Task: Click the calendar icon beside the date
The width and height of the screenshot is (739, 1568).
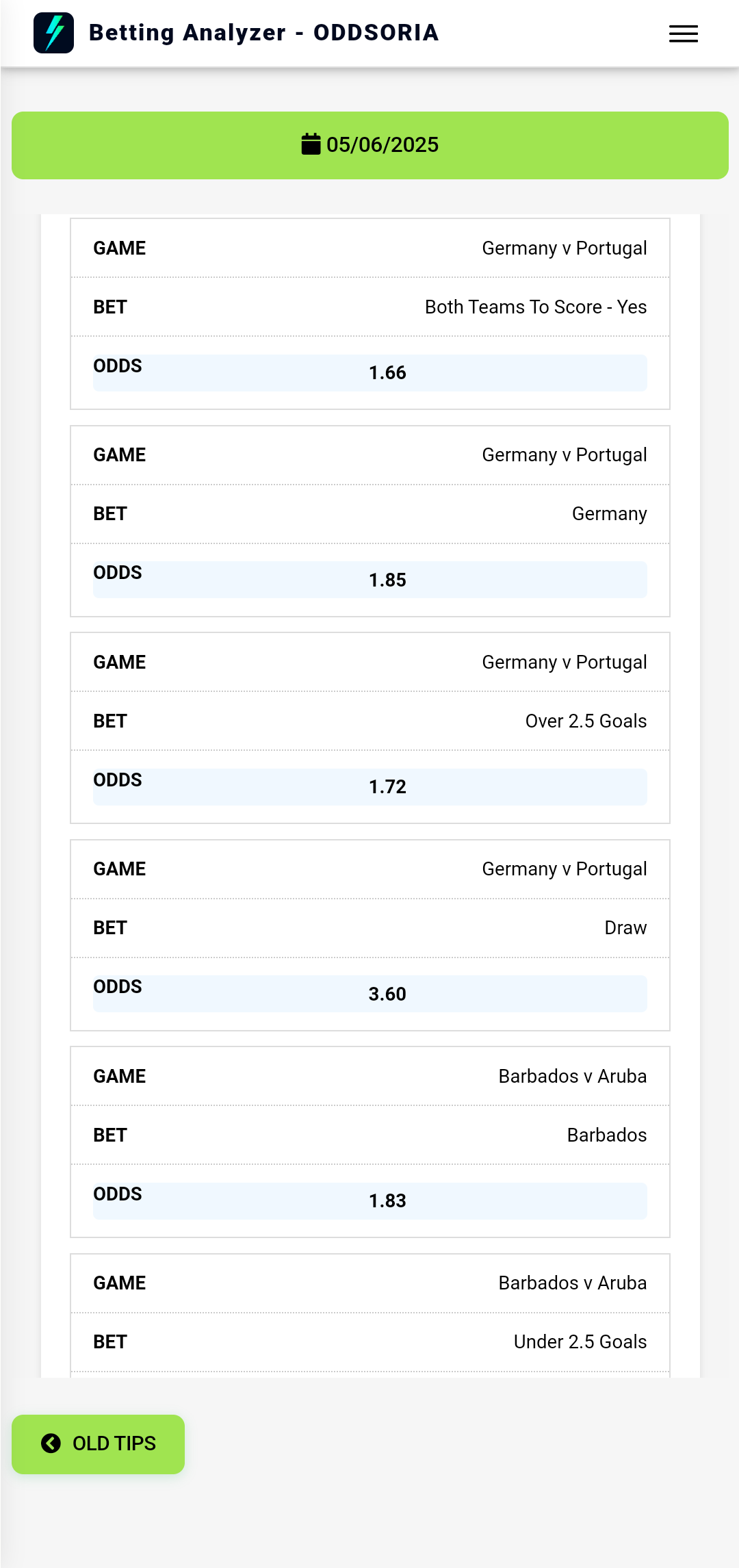Action: click(311, 144)
